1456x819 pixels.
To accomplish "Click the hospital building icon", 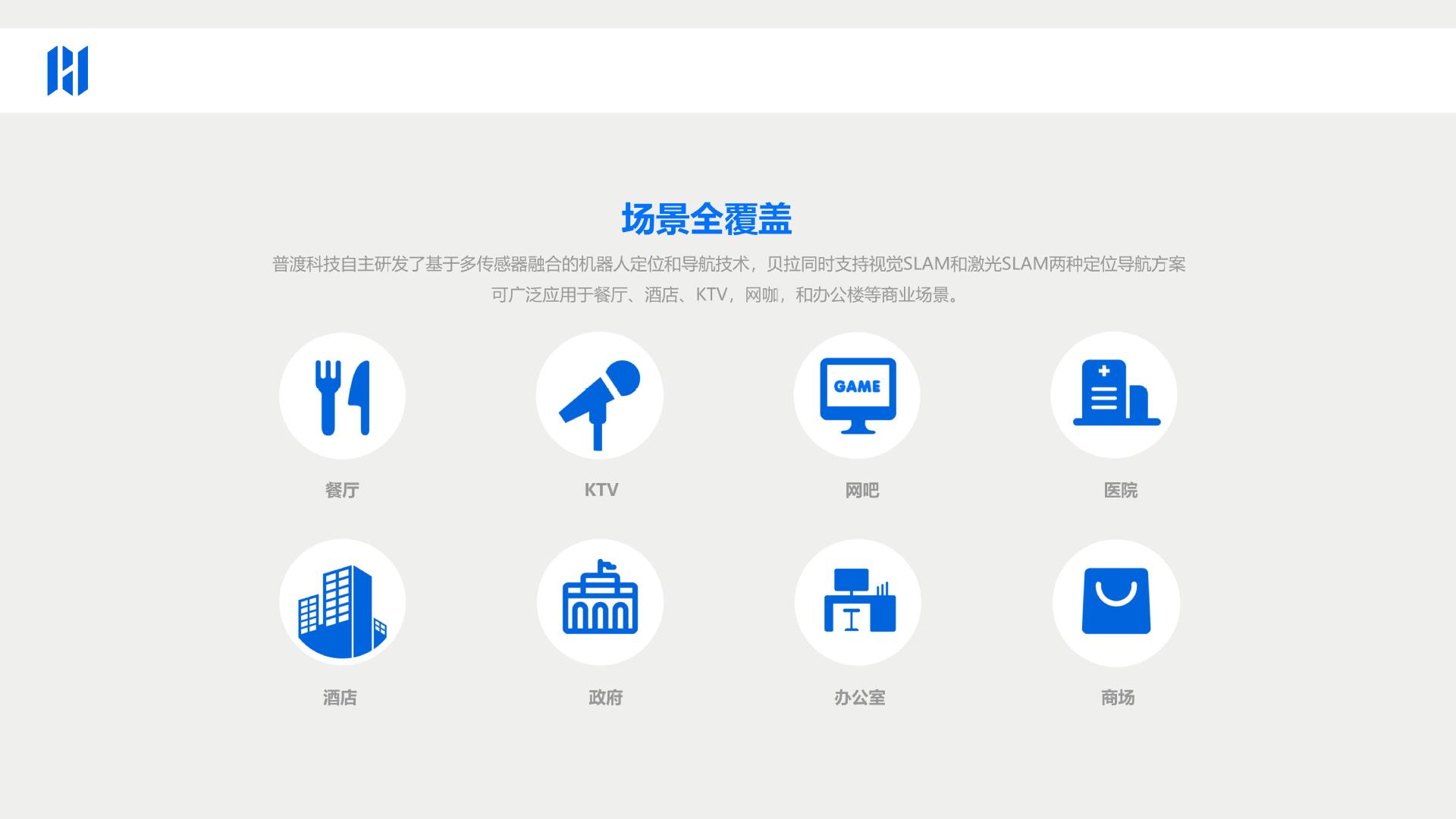I will click(x=1114, y=395).
